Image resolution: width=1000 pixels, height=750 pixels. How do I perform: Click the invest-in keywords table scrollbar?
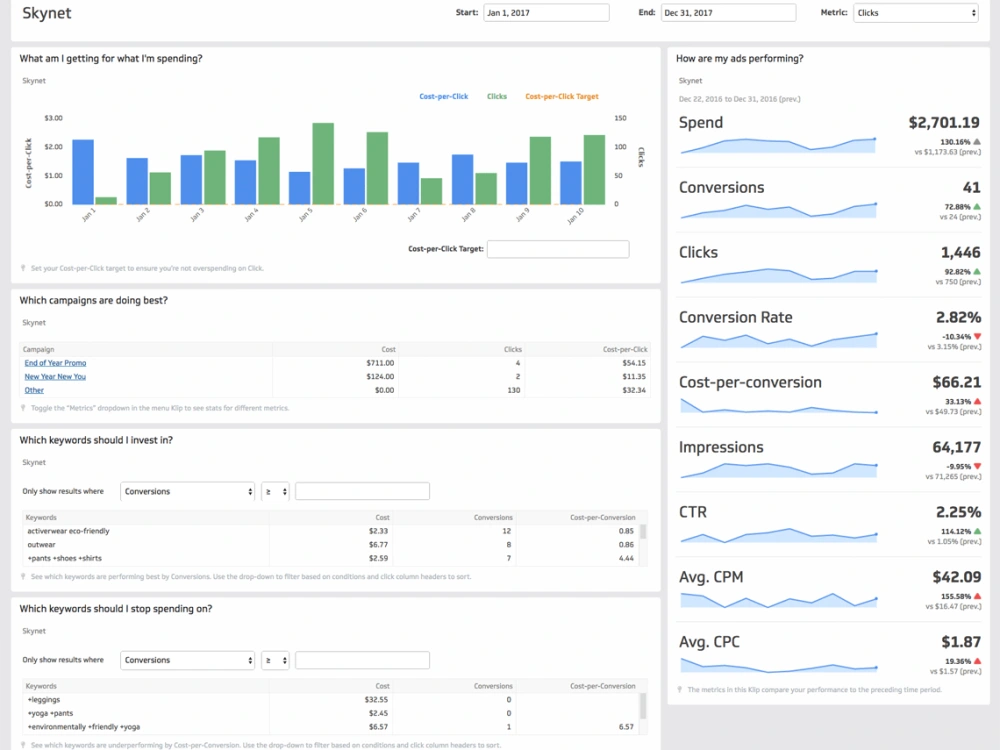click(643, 532)
